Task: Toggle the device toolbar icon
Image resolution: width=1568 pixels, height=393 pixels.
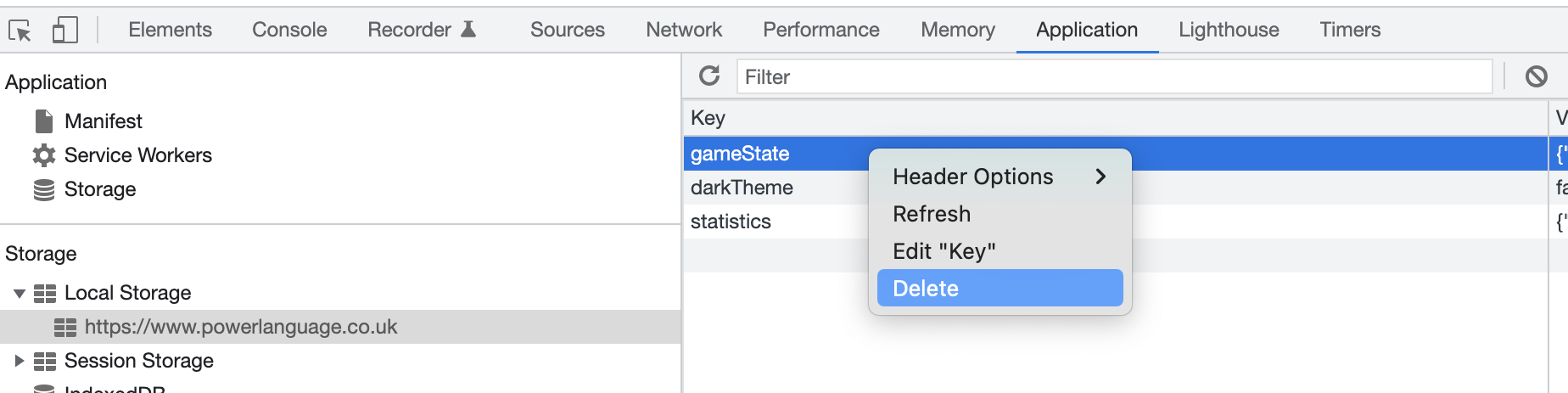Action: tap(65, 31)
